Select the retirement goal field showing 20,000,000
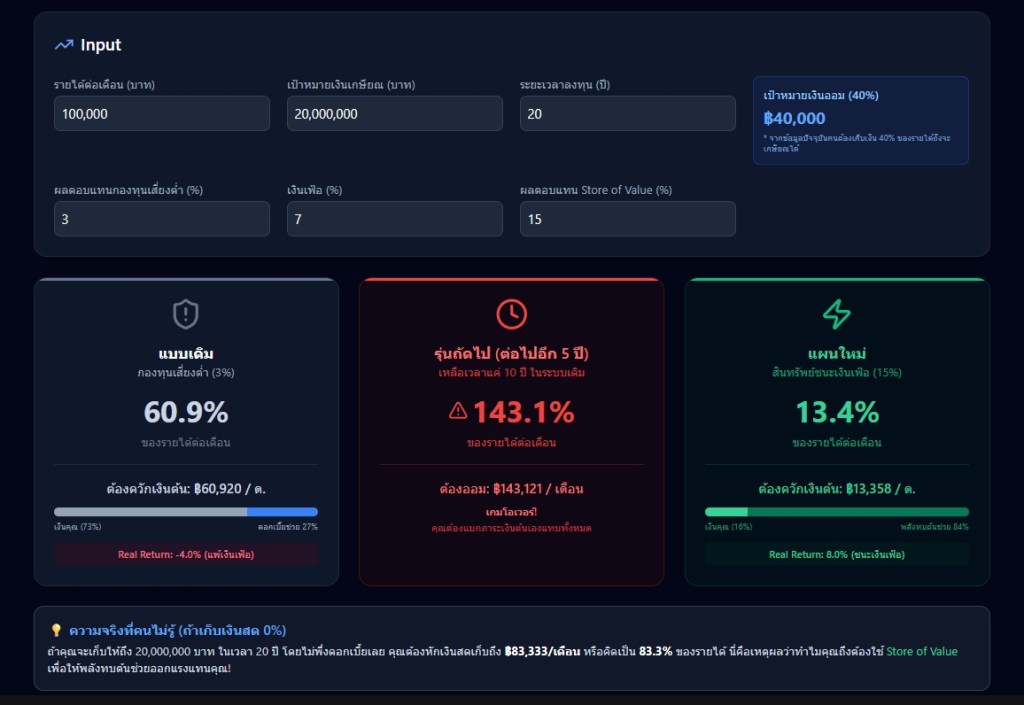The image size is (1024, 705). click(x=394, y=114)
